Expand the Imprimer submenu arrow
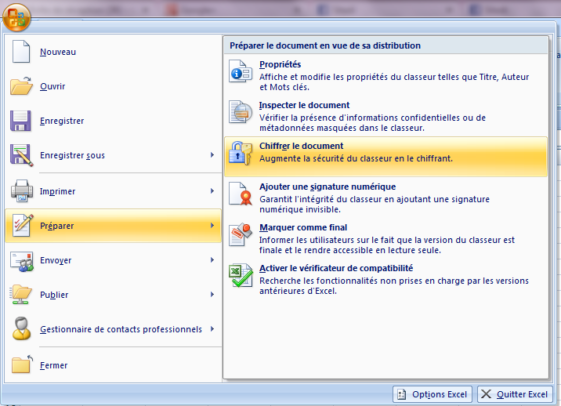Screen dimensions: 561x406 (x=212, y=191)
